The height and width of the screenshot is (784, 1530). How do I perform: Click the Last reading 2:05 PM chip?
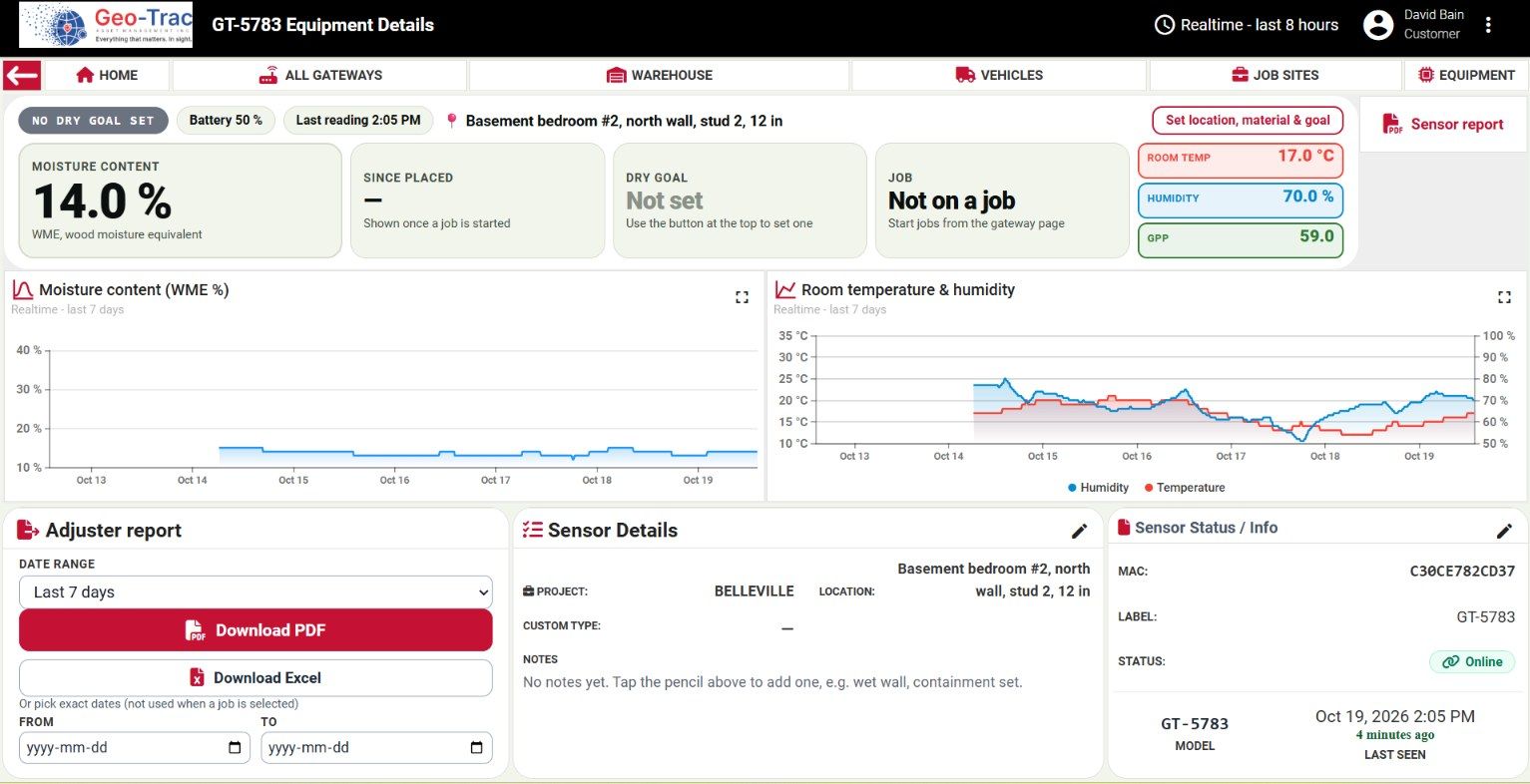[x=358, y=121]
